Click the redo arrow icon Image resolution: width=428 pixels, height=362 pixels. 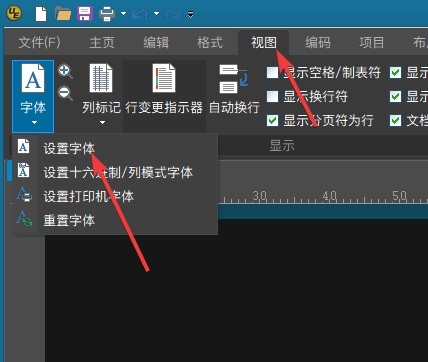173,14
